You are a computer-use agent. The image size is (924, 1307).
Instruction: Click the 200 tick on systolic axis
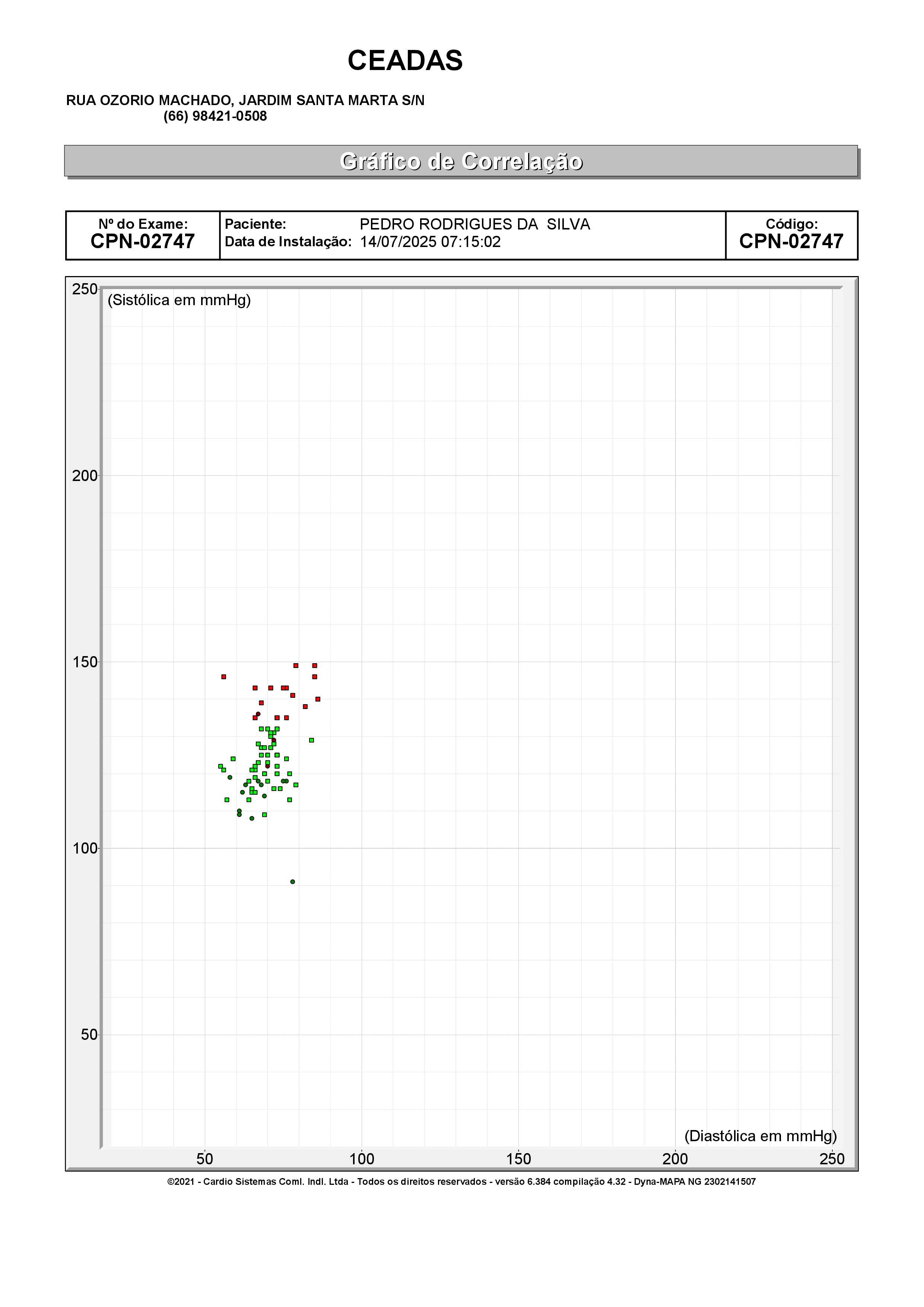[x=85, y=476]
